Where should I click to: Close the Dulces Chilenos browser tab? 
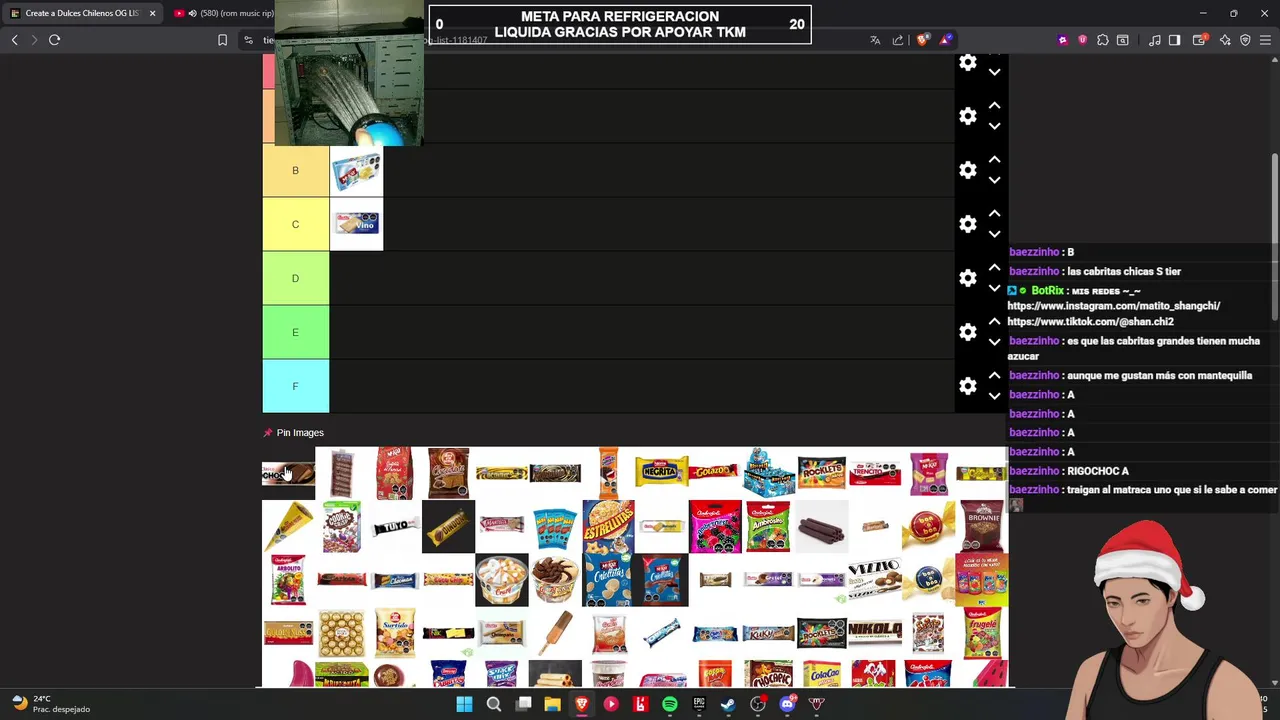(x=152, y=13)
